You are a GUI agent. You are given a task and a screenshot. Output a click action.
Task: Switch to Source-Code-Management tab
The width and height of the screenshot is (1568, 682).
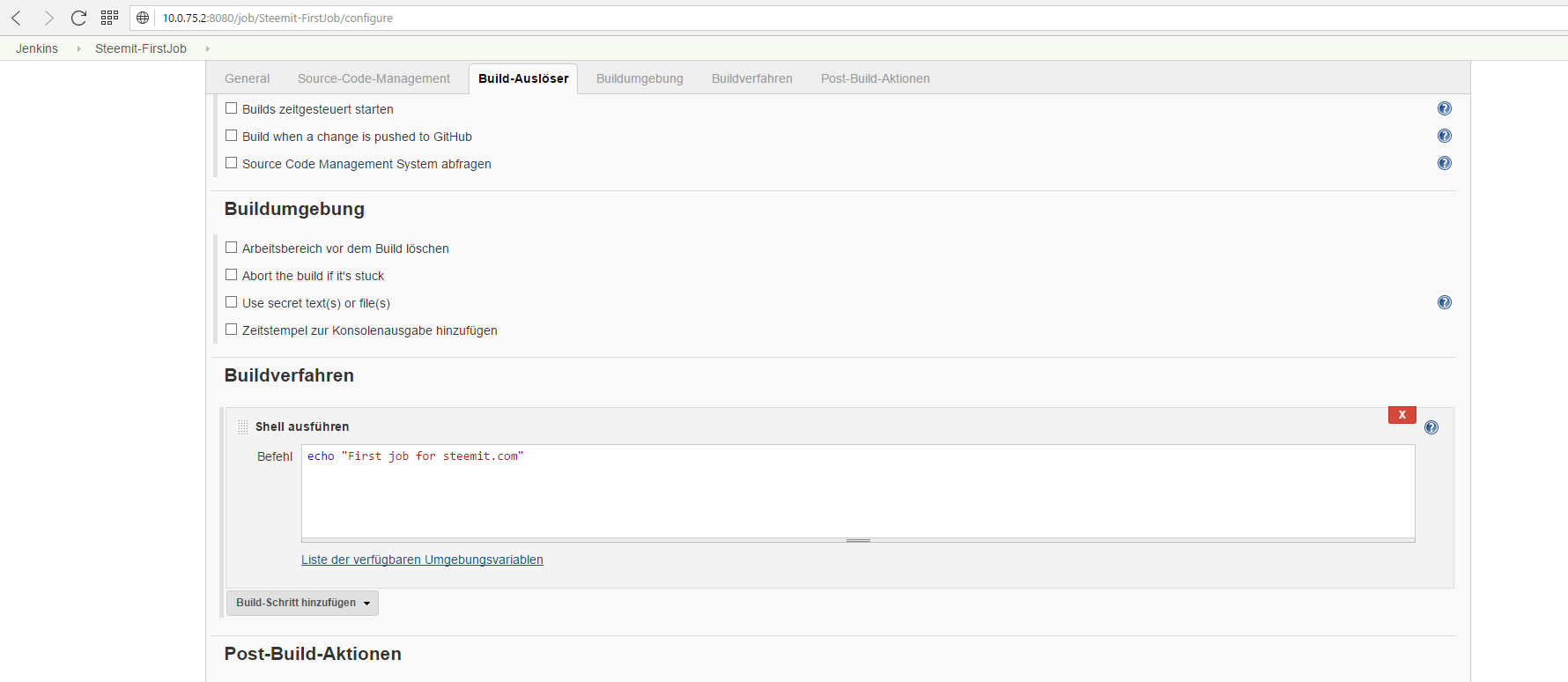click(x=374, y=78)
